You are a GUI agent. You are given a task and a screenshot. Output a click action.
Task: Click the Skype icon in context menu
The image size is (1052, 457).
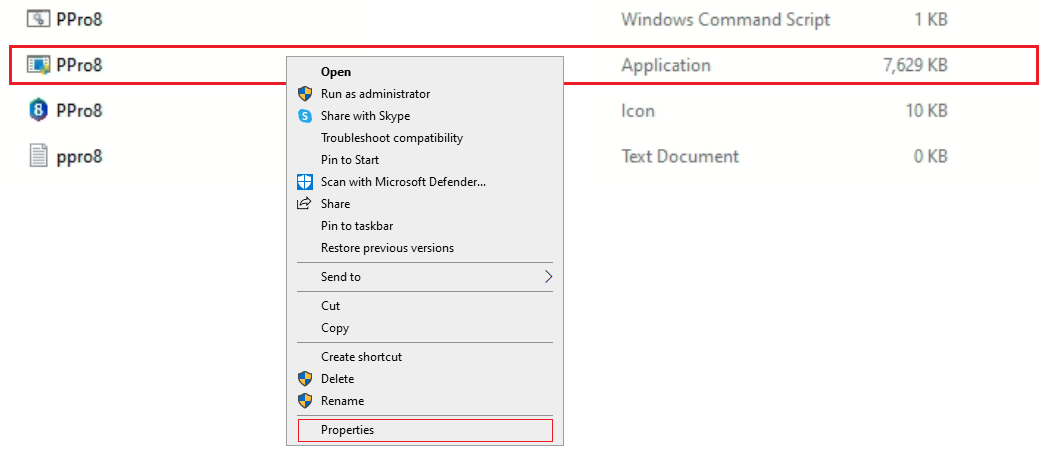point(305,116)
